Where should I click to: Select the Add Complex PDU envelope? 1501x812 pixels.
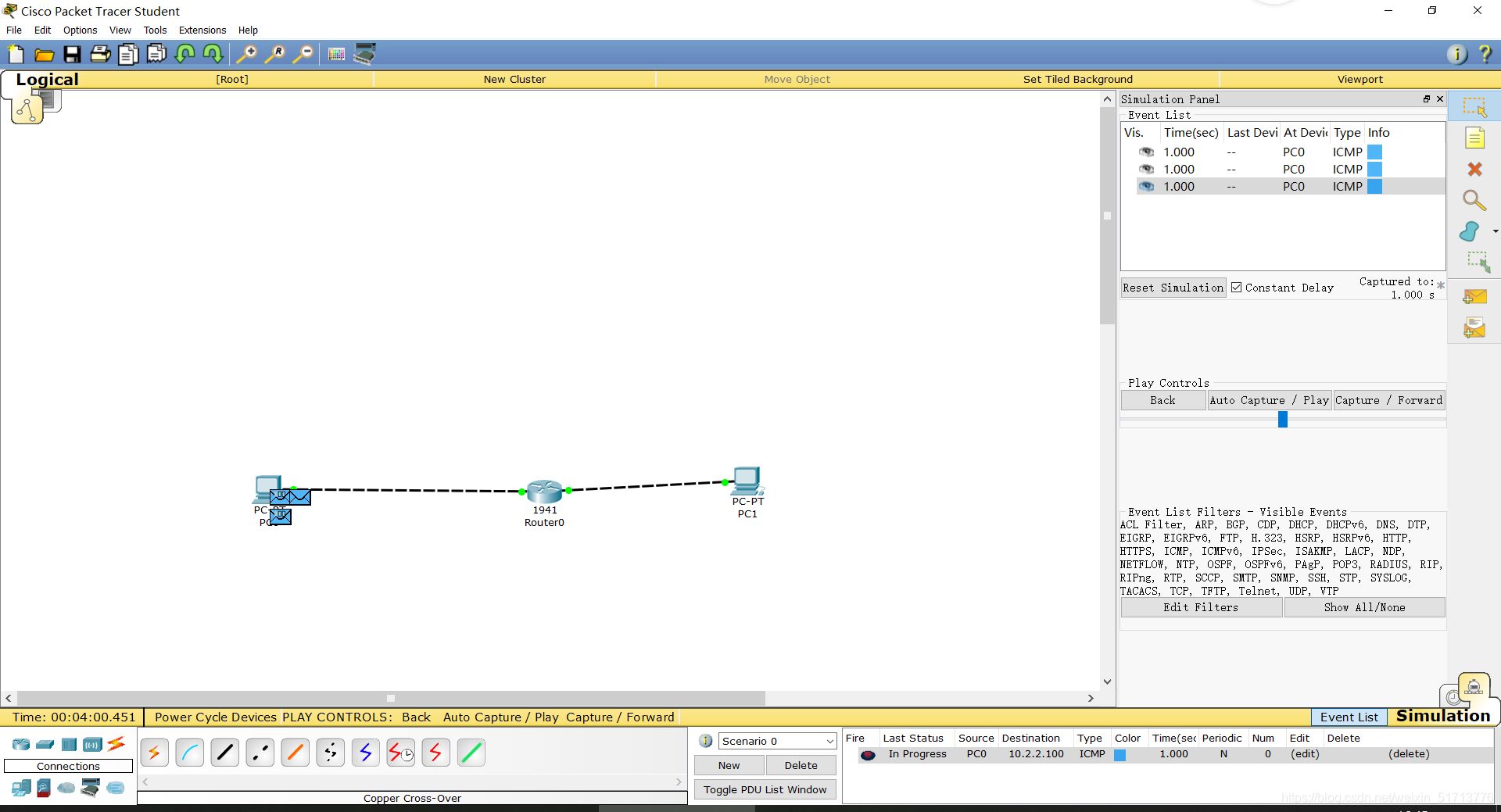tap(1474, 328)
